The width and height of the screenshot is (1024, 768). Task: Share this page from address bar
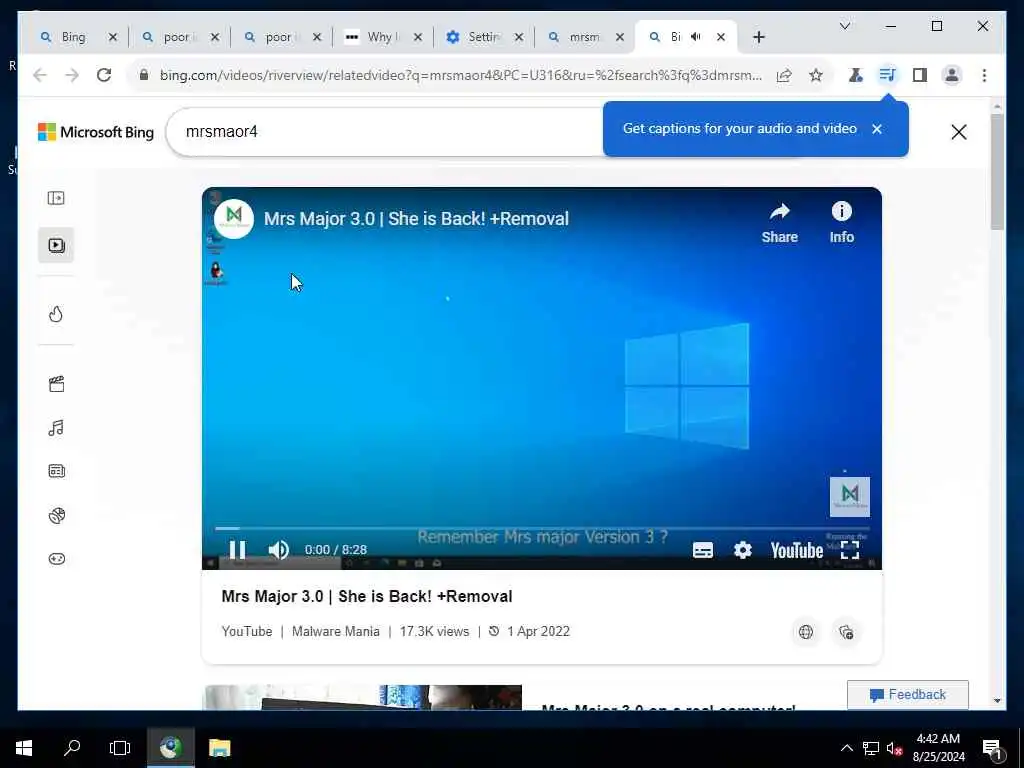784,75
